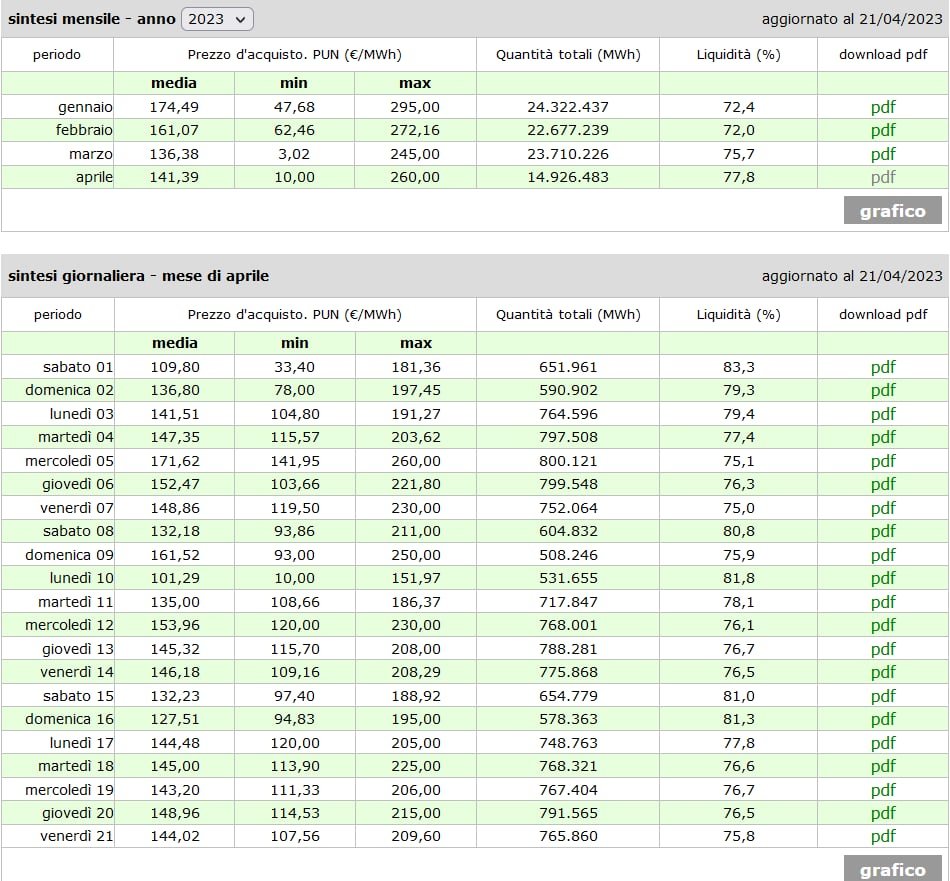Open pdf for giovedì 20
The height and width of the screenshot is (881, 950).
[x=883, y=813]
